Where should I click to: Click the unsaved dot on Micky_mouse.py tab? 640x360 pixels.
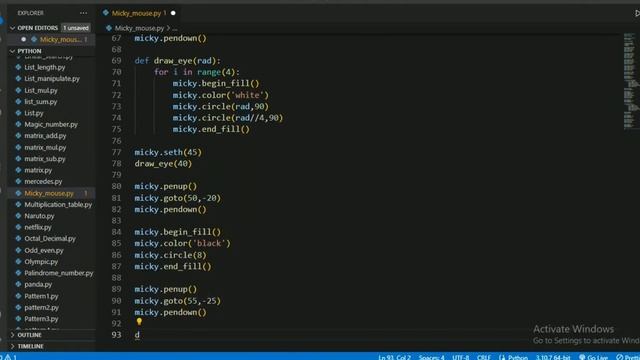tap(173, 13)
